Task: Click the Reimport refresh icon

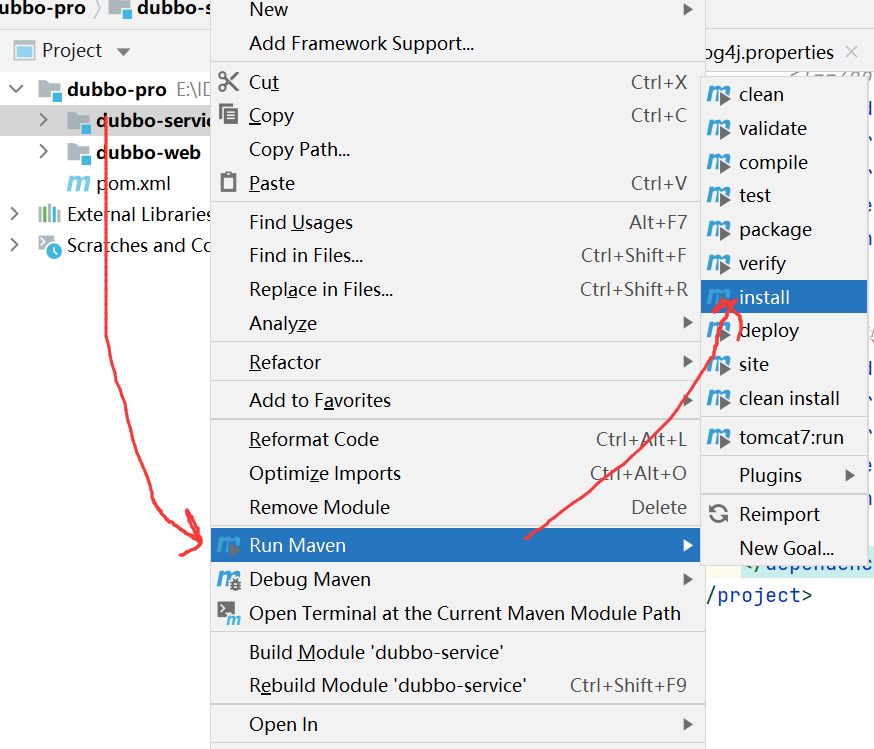Action: (x=718, y=514)
